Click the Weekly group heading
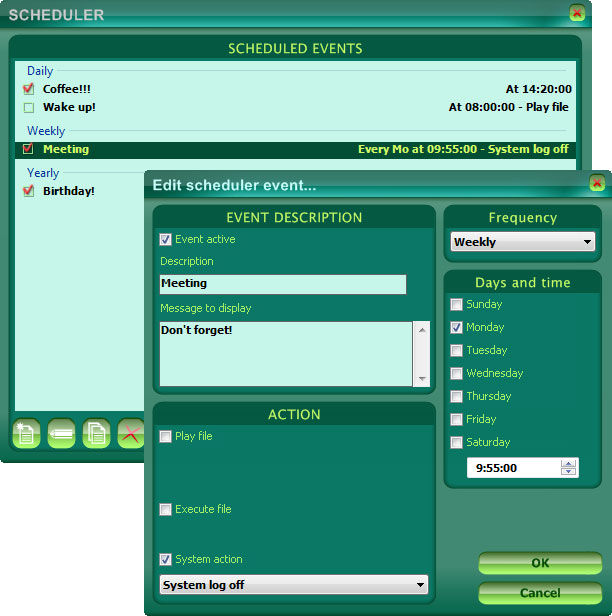Viewport: 612px width, 616px height. tap(46, 131)
